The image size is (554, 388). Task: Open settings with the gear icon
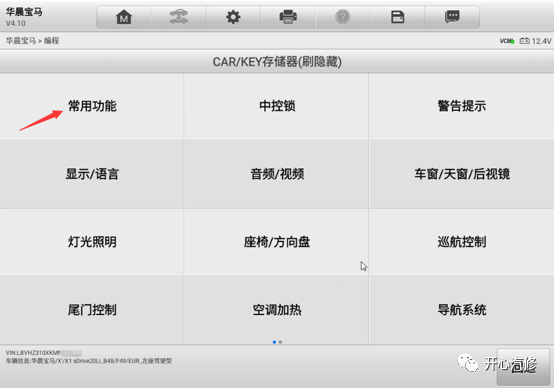[233, 17]
